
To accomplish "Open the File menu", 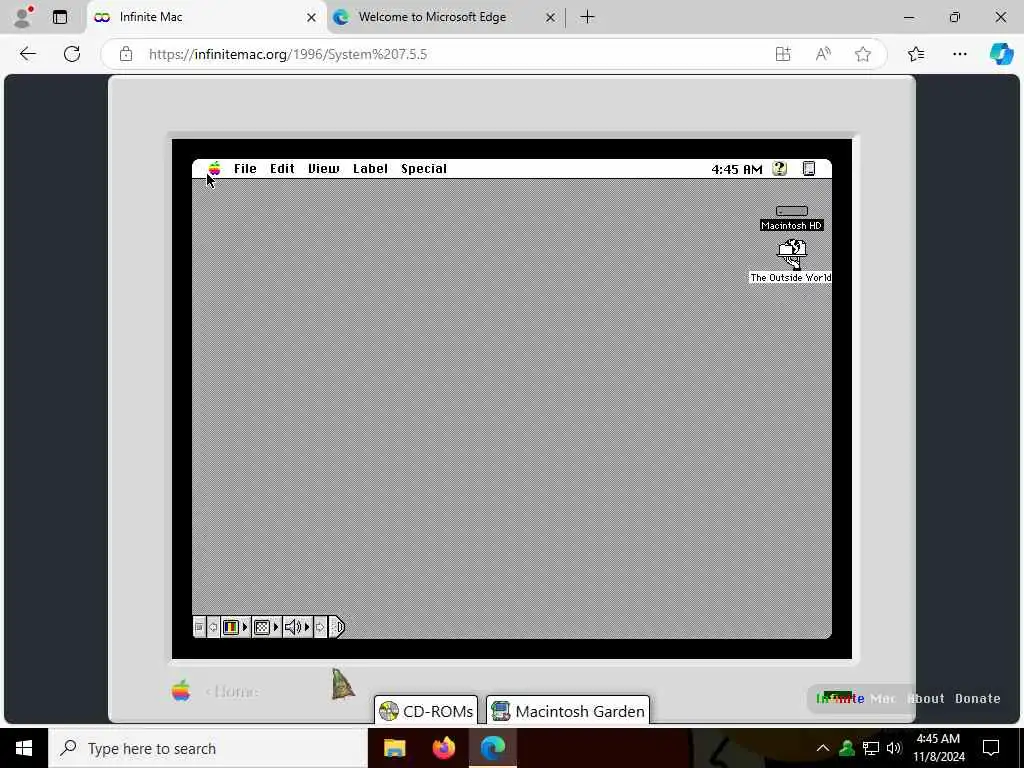I will click(245, 168).
